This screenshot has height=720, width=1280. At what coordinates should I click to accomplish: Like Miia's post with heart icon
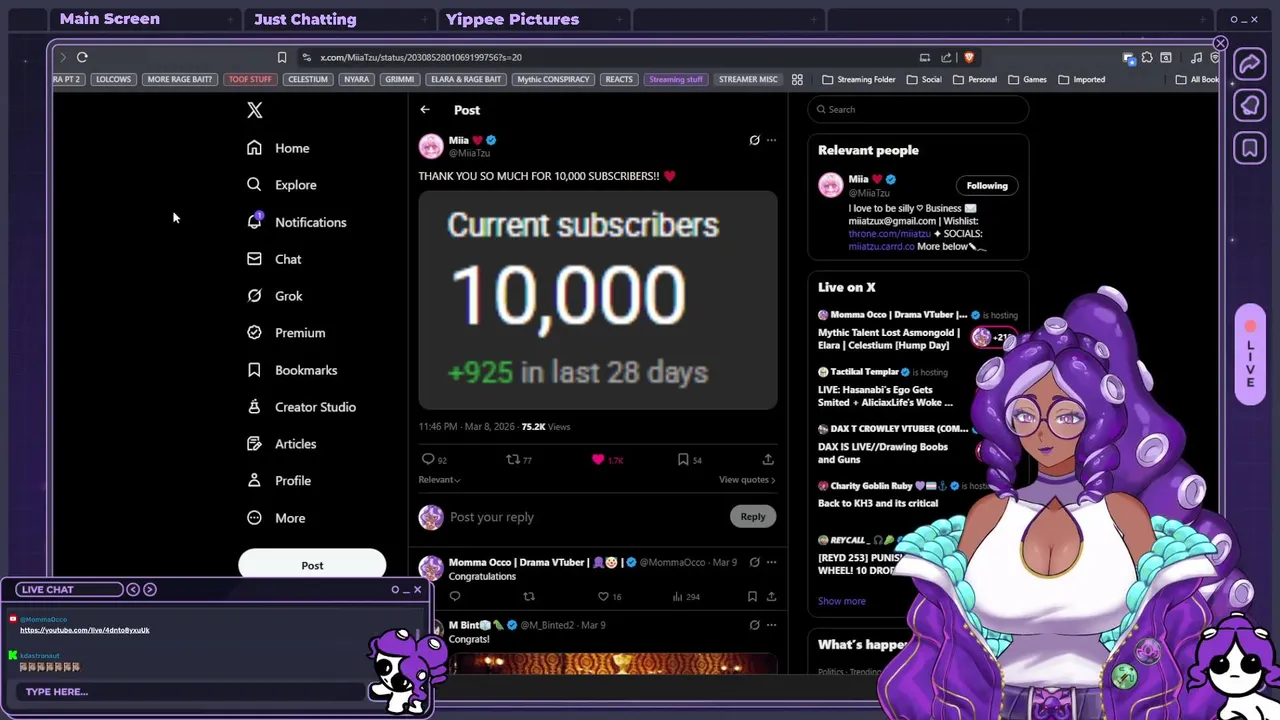pyautogui.click(x=598, y=459)
